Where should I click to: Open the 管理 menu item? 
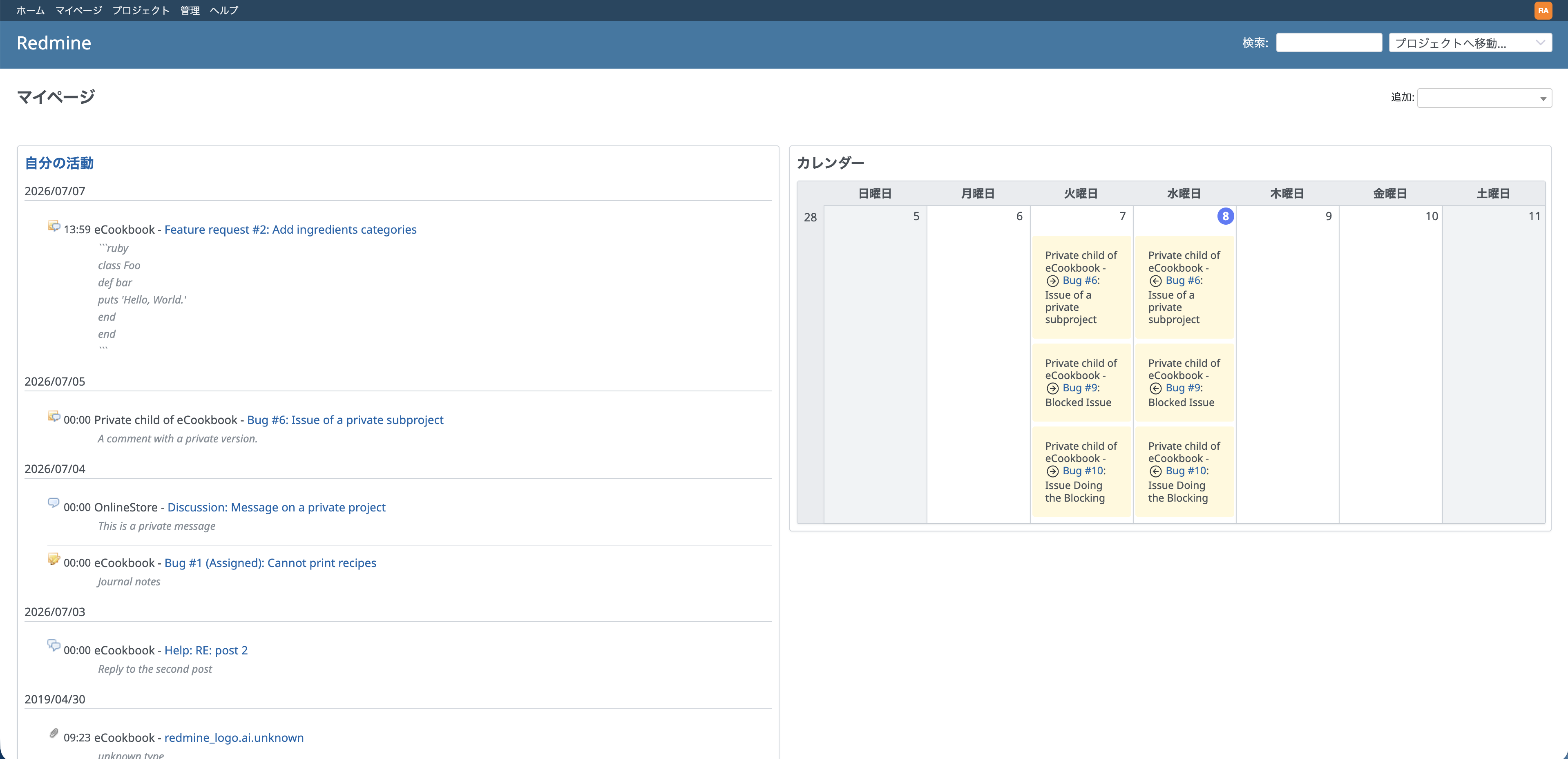tap(190, 10)
